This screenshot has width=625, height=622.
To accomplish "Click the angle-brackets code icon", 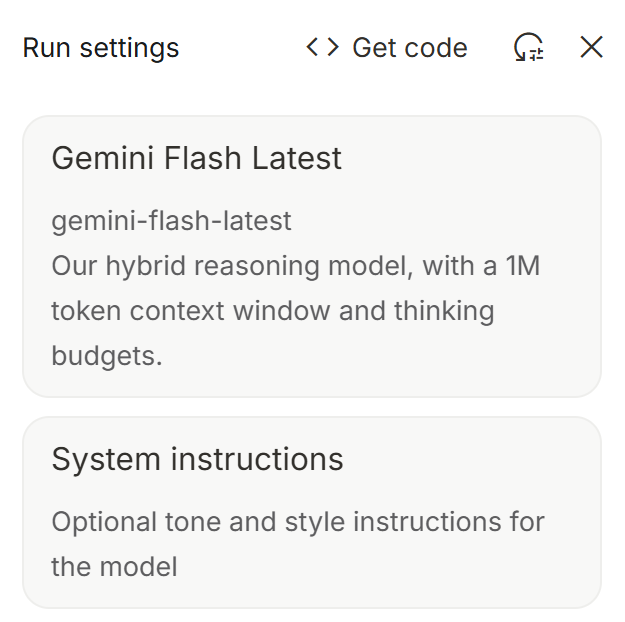I will [x=322, y=47].
